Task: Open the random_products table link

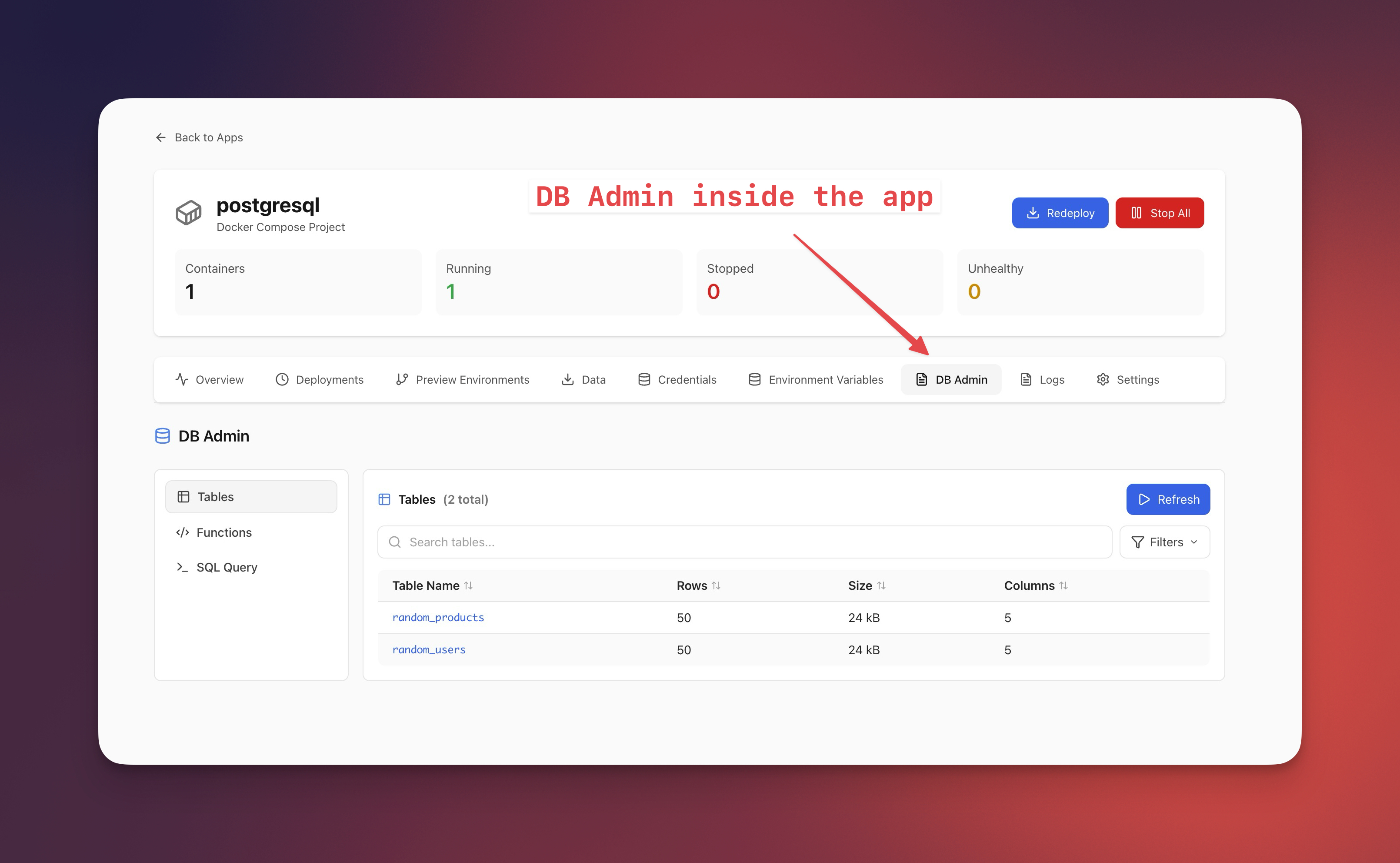Action: click(437, 618)
